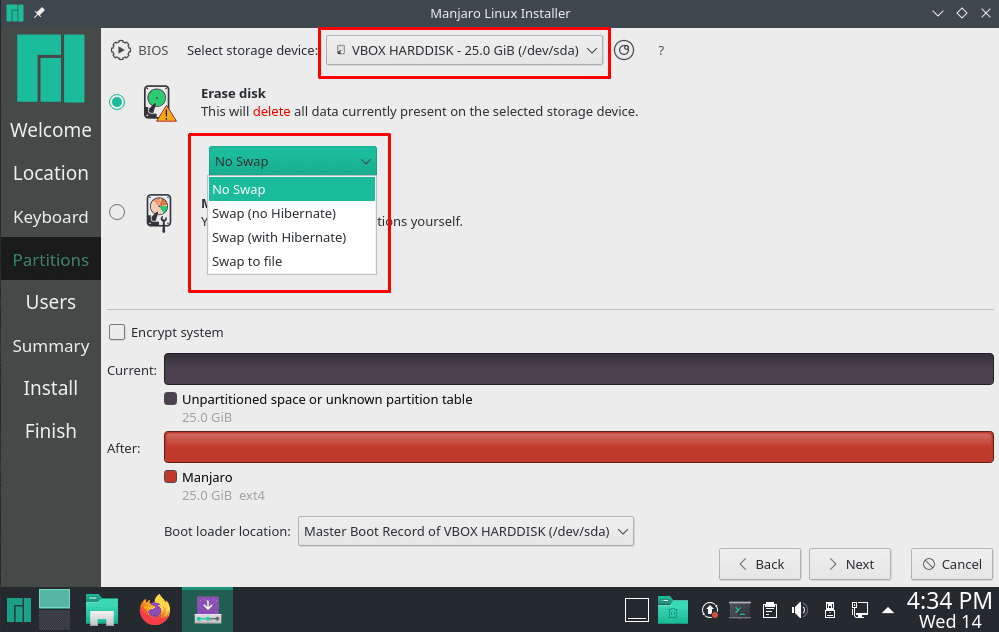Switch to the Users step in sidebar
The height and width of the screenshot is (632, 999).
pyautogui.click(x=50, y=301)
